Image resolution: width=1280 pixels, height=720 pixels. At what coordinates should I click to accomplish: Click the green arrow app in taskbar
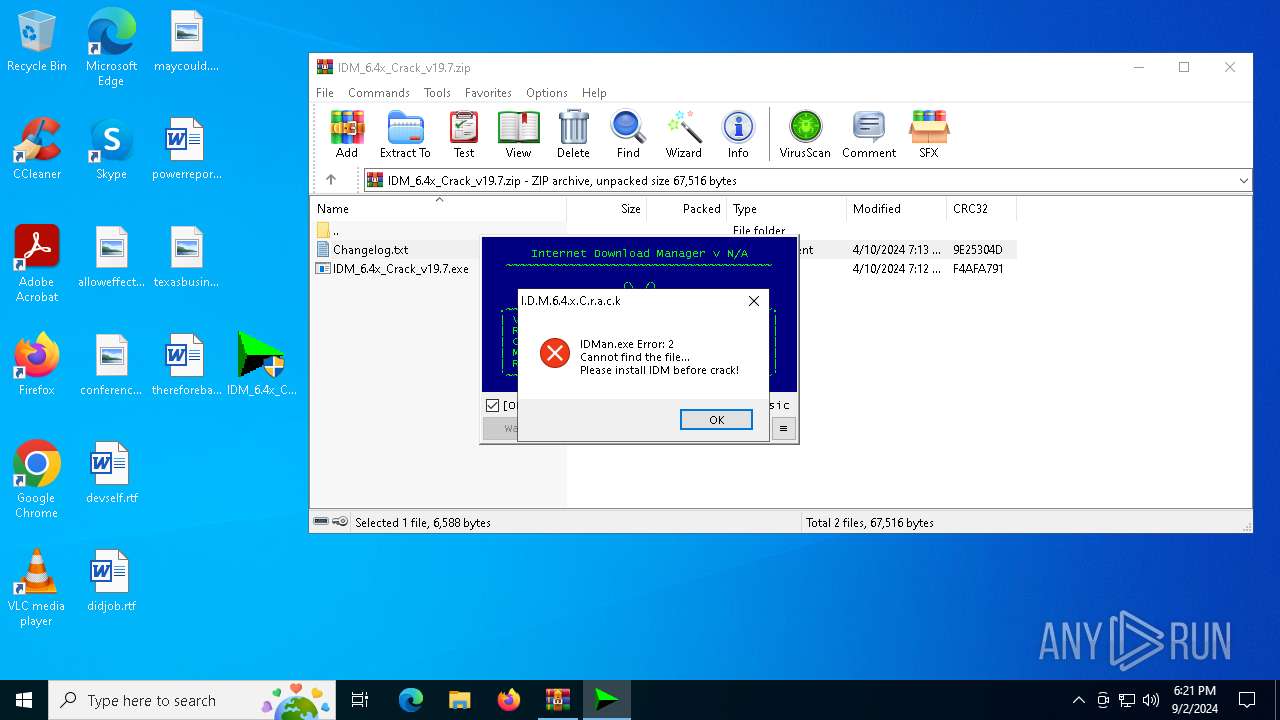(x=607, y=700)
